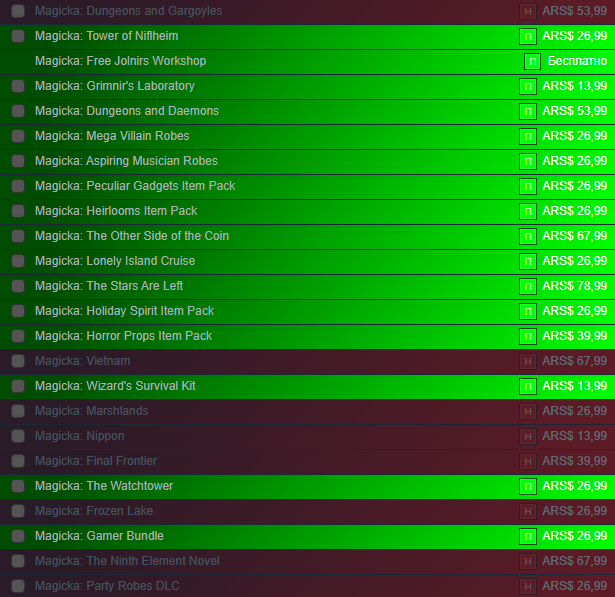Image resolution: width=615 pixels, height=597 pixels.
Task: Click П status icon for Gamer Bundle
Action: click(x=528, y=537)
